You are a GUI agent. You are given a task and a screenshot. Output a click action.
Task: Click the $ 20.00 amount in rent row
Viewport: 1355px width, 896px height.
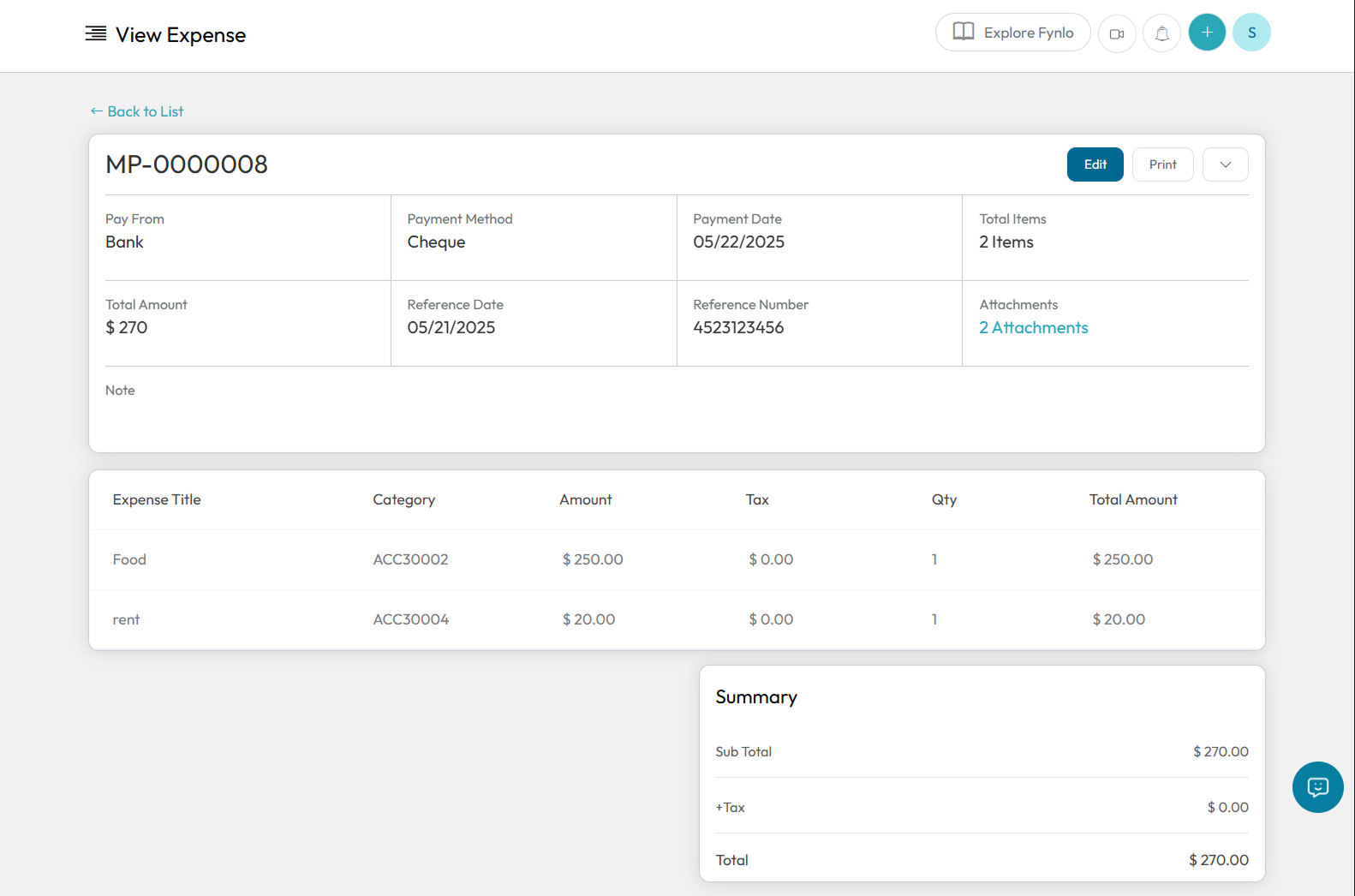coord(588,619)
